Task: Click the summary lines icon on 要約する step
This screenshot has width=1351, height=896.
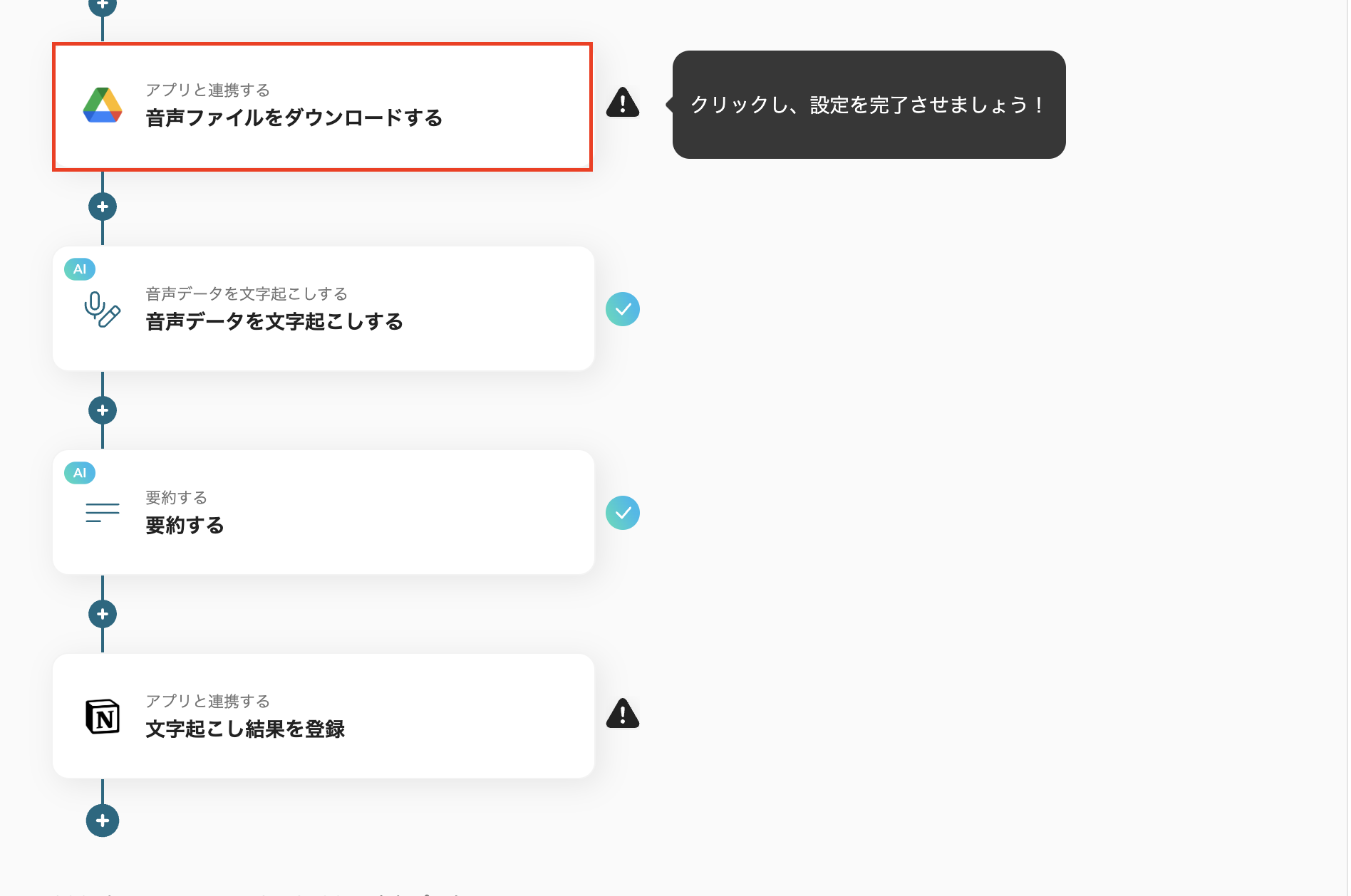Action: 100,512
